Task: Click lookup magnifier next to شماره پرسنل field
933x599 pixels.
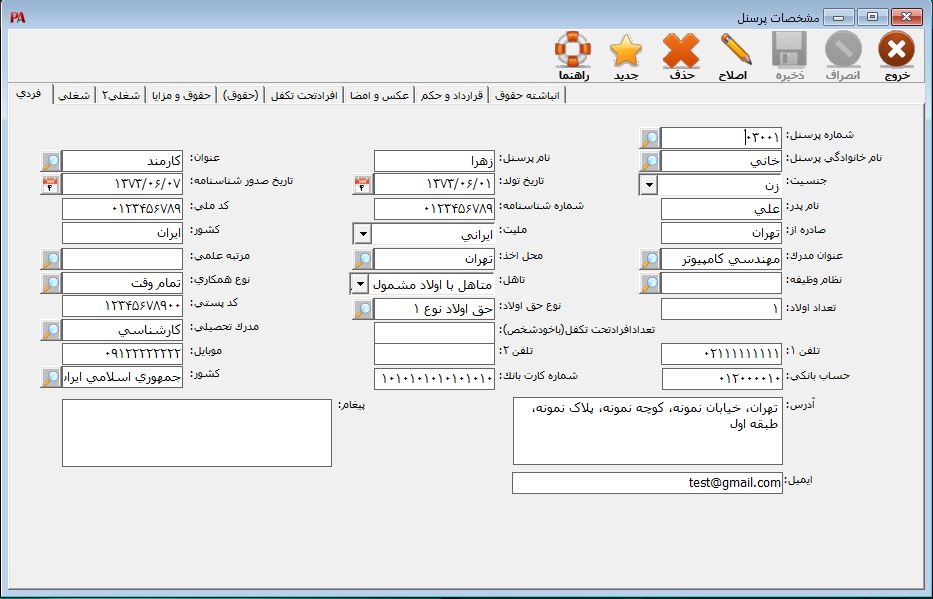Action: pyautogui.click(x=650, y=138)
